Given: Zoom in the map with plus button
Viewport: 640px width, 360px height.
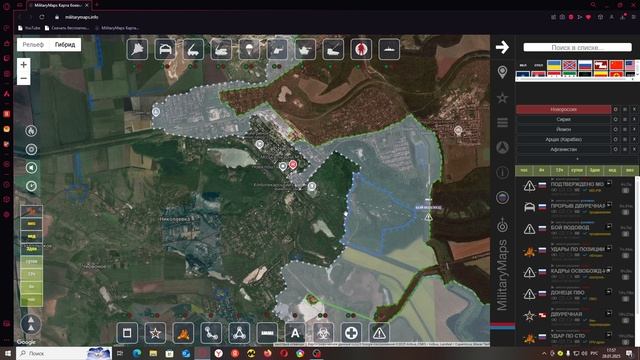Looking at the screenshot, I should (x=24, y=64).
